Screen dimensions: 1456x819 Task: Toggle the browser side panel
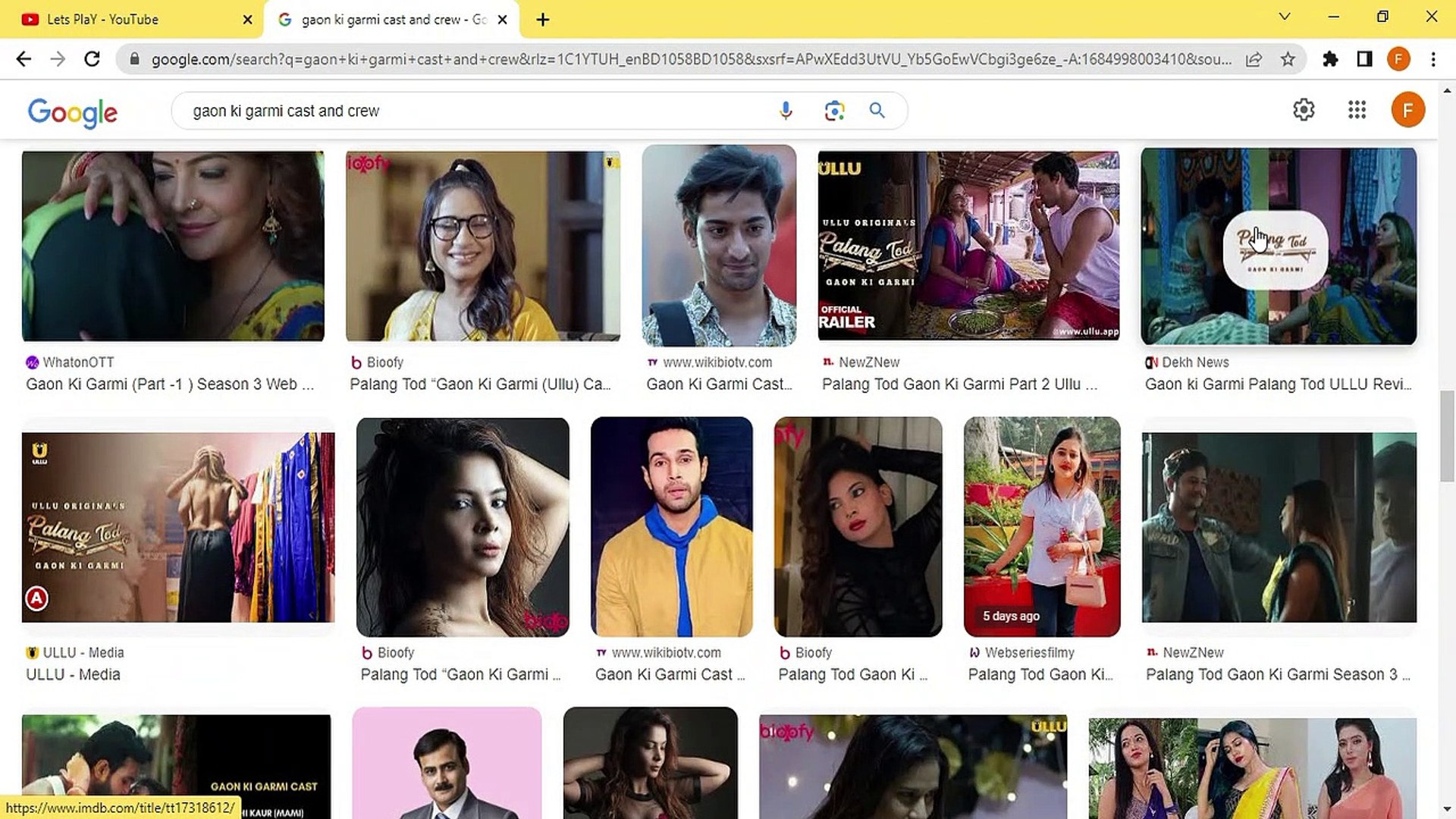1364,59
